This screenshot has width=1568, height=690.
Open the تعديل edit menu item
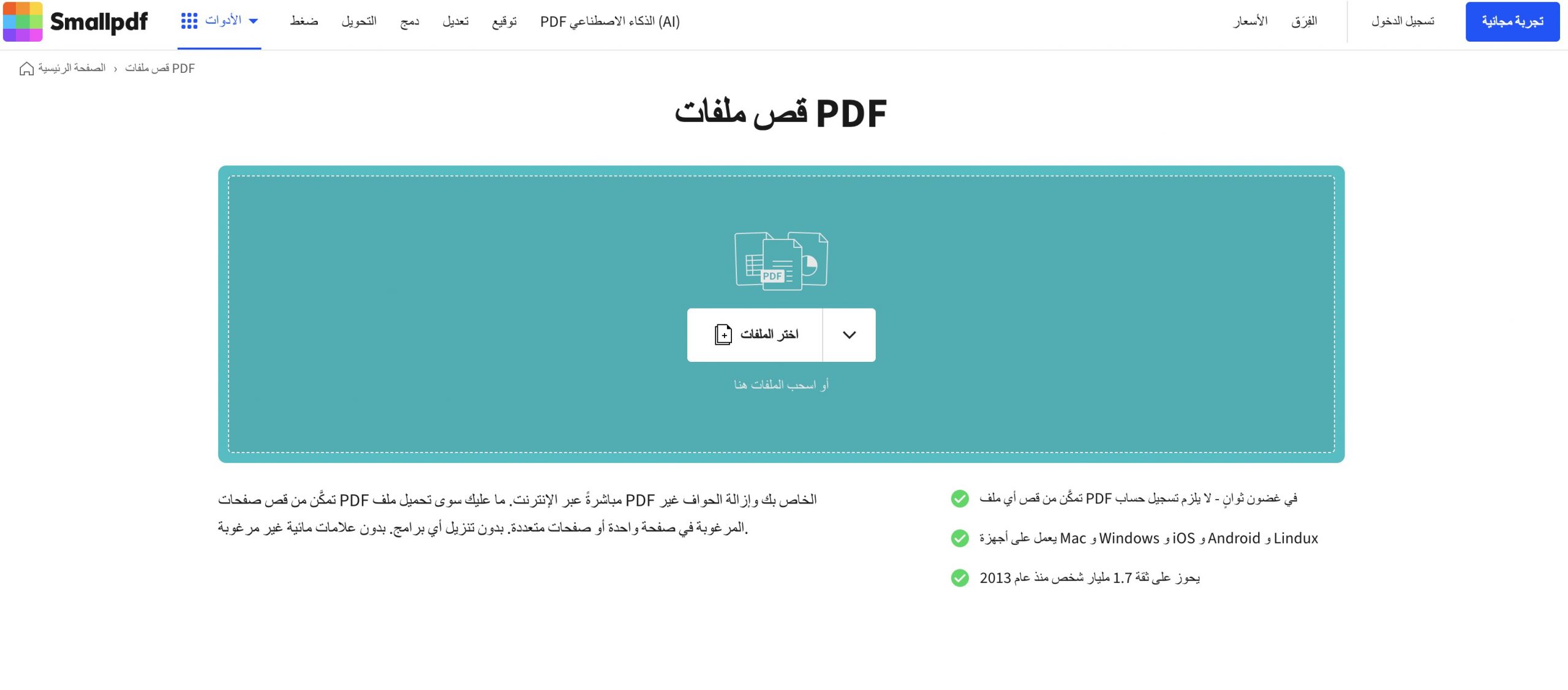pos(456,21)
